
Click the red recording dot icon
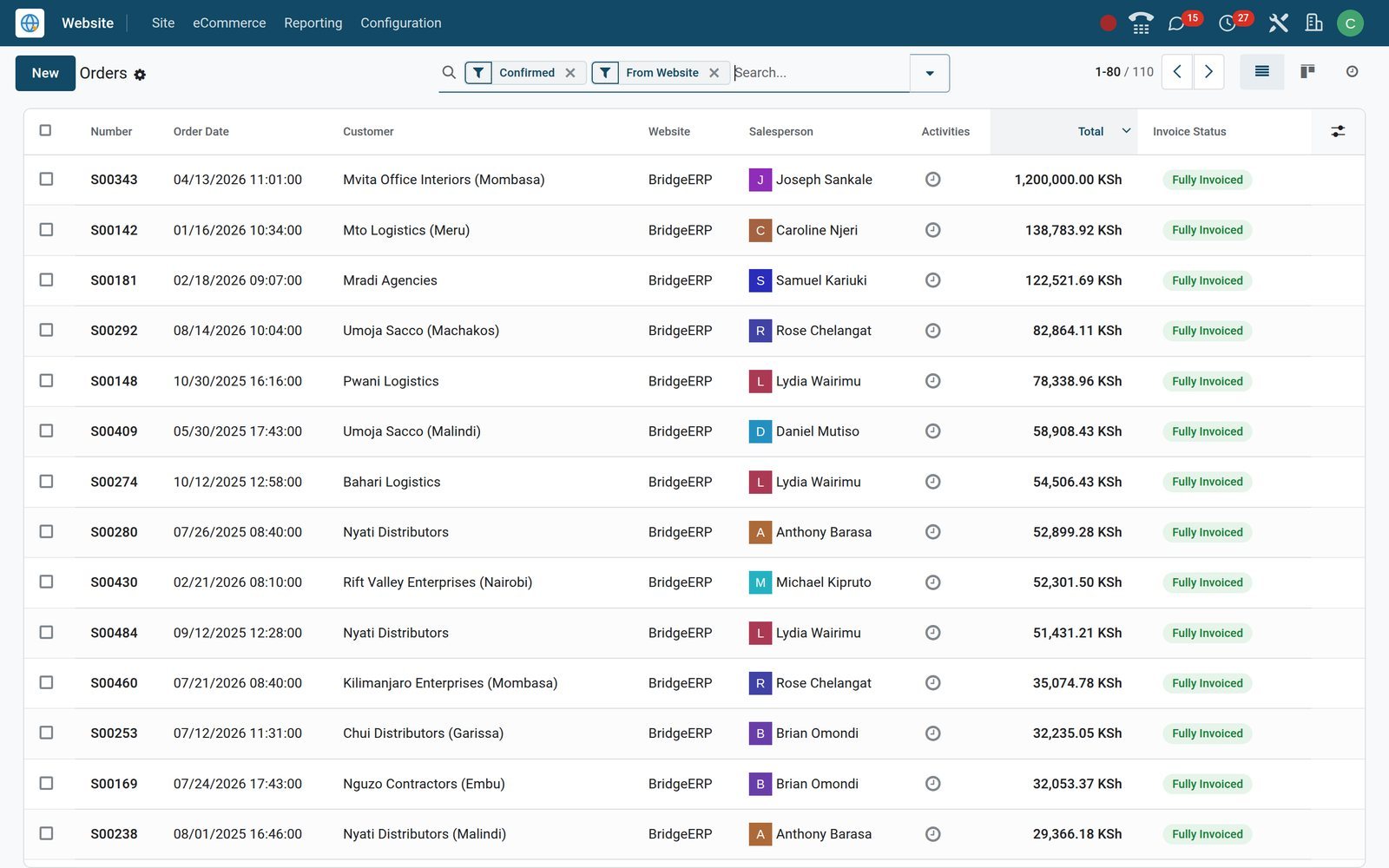point(1108,23)
